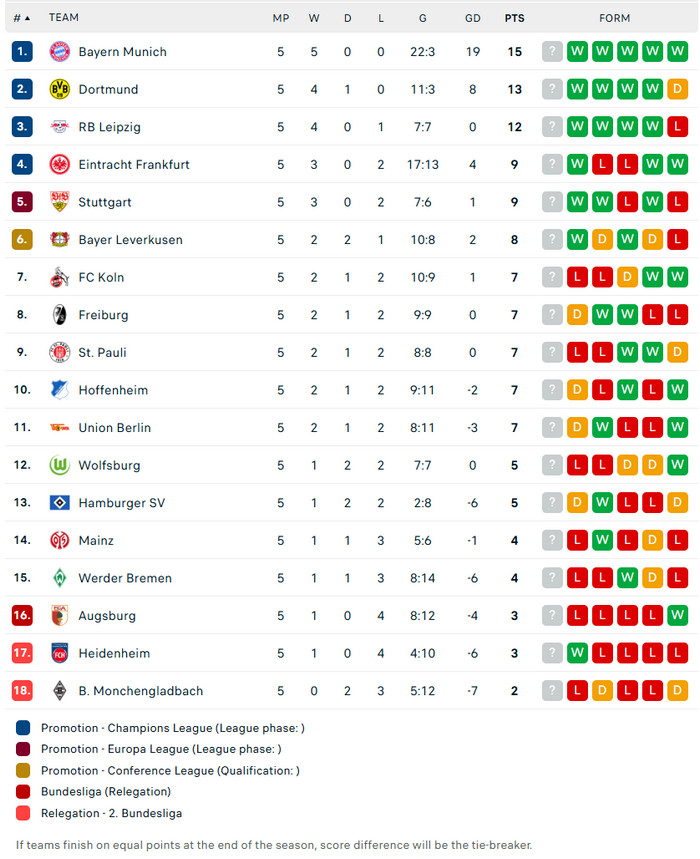Click RB Leipzig's red L form badge
This screenshot has height=859, width=700.
677,127
